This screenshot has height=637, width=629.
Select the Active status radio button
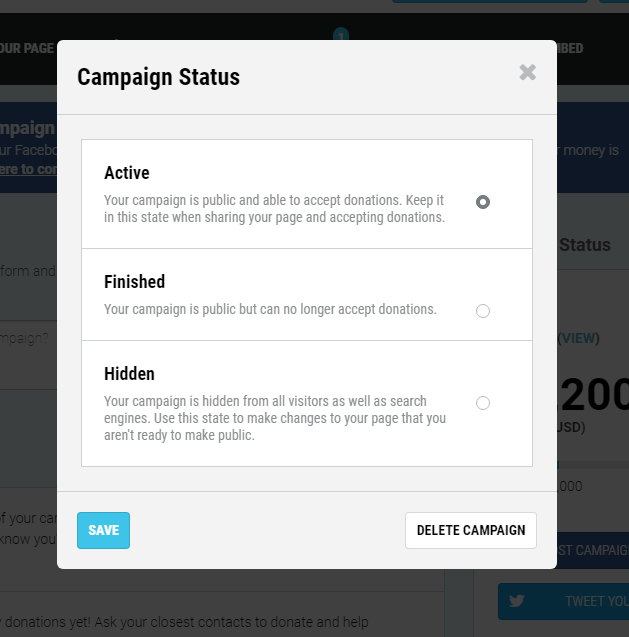tap(483, 202)
